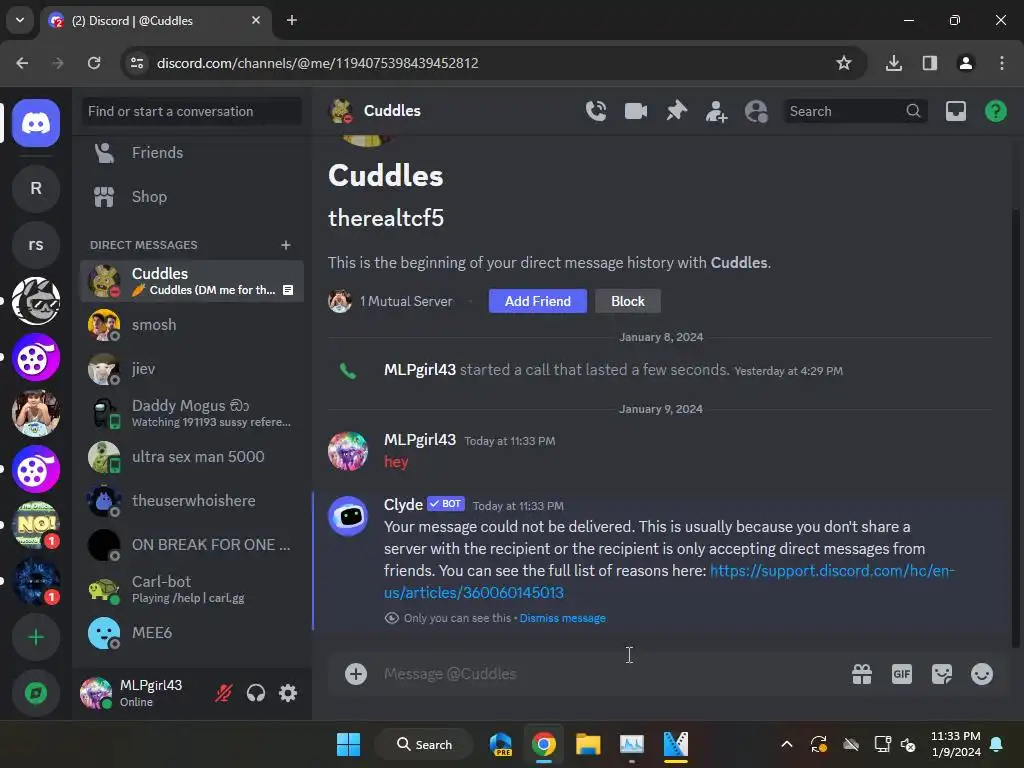Click the chat scrollbar

coord(1016,428)
